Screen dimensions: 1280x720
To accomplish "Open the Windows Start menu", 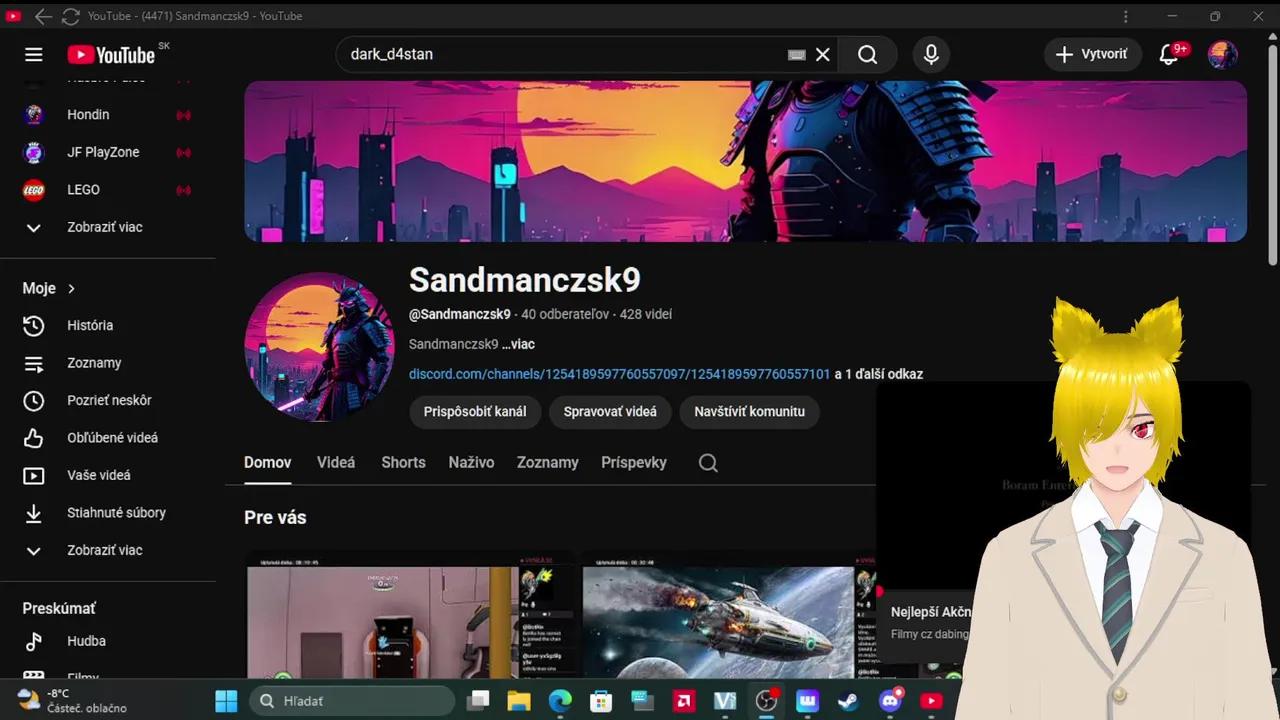I will pos(227,701).
